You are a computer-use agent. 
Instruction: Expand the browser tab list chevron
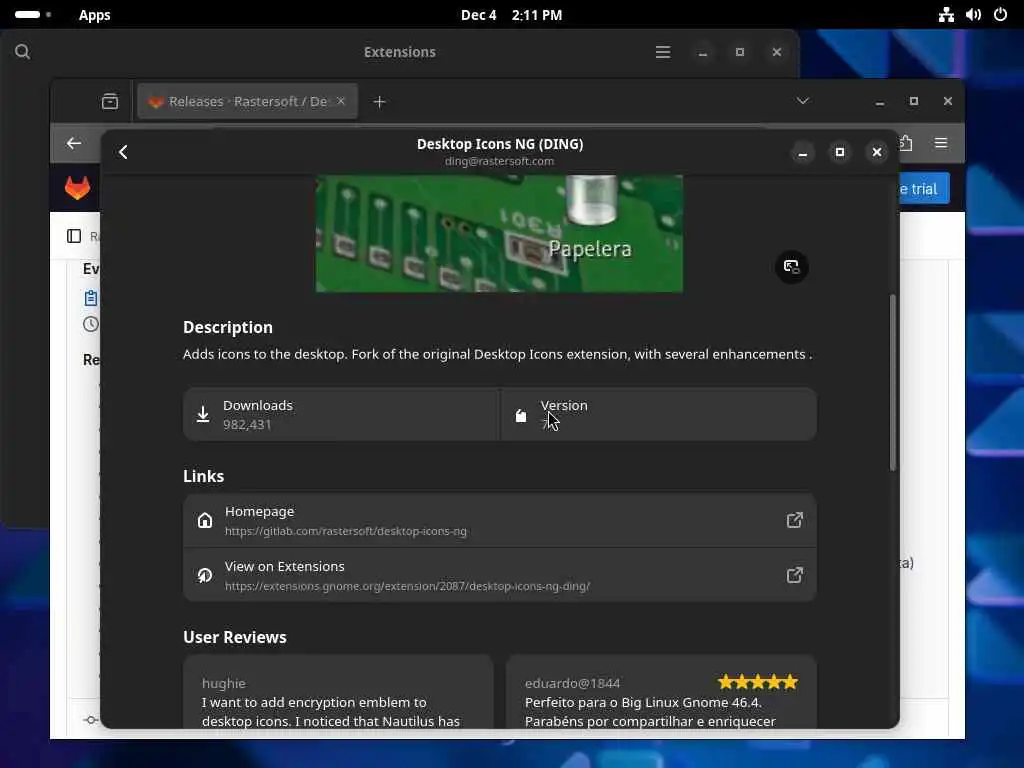coord(803,101)
